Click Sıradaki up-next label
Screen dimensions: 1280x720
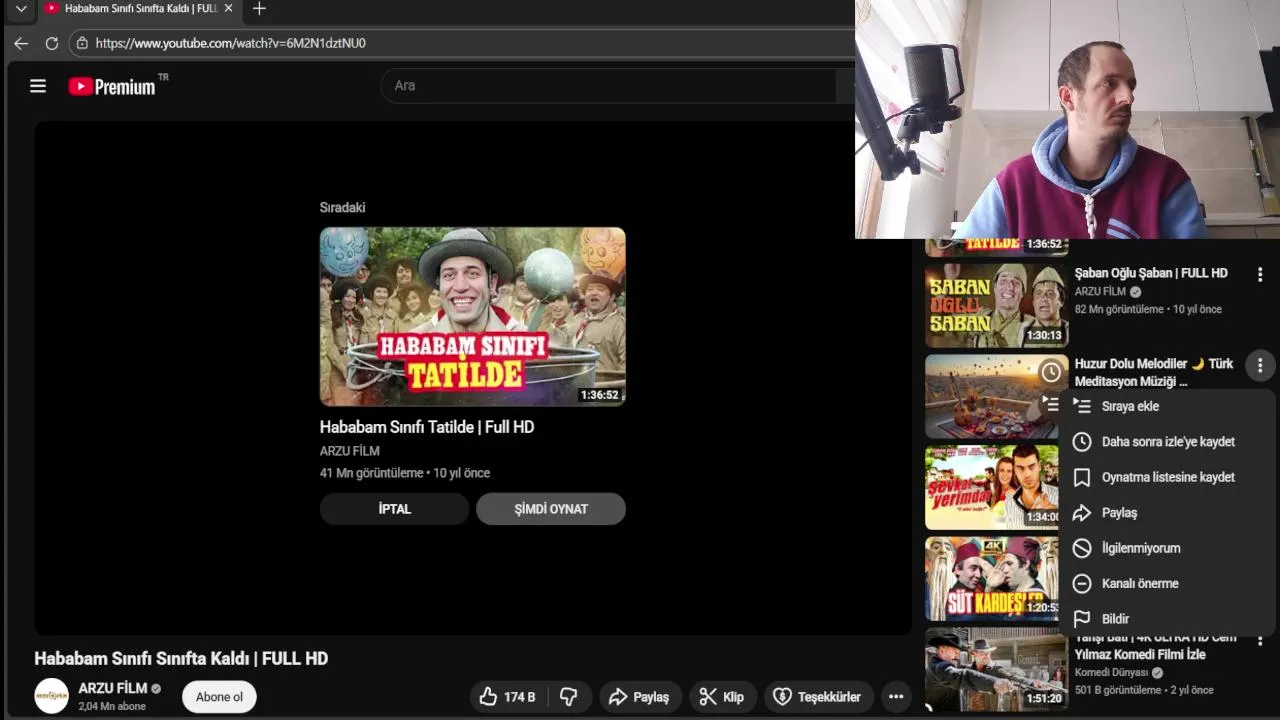[342, 208]
